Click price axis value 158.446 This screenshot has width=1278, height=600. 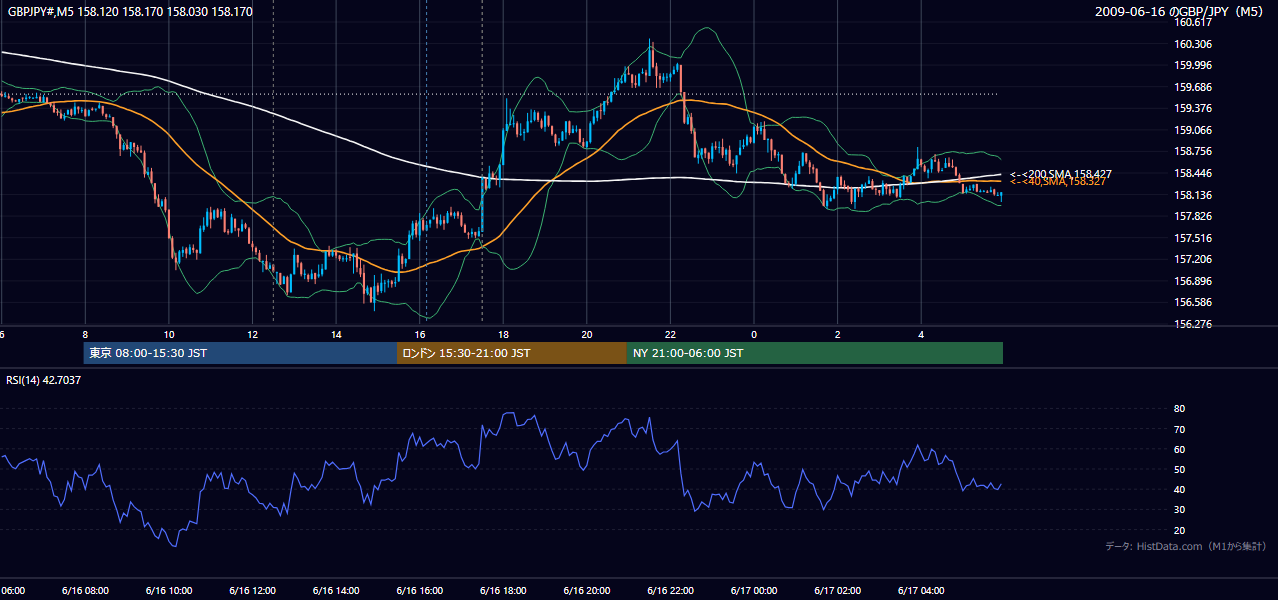[x=1195, y=173]
